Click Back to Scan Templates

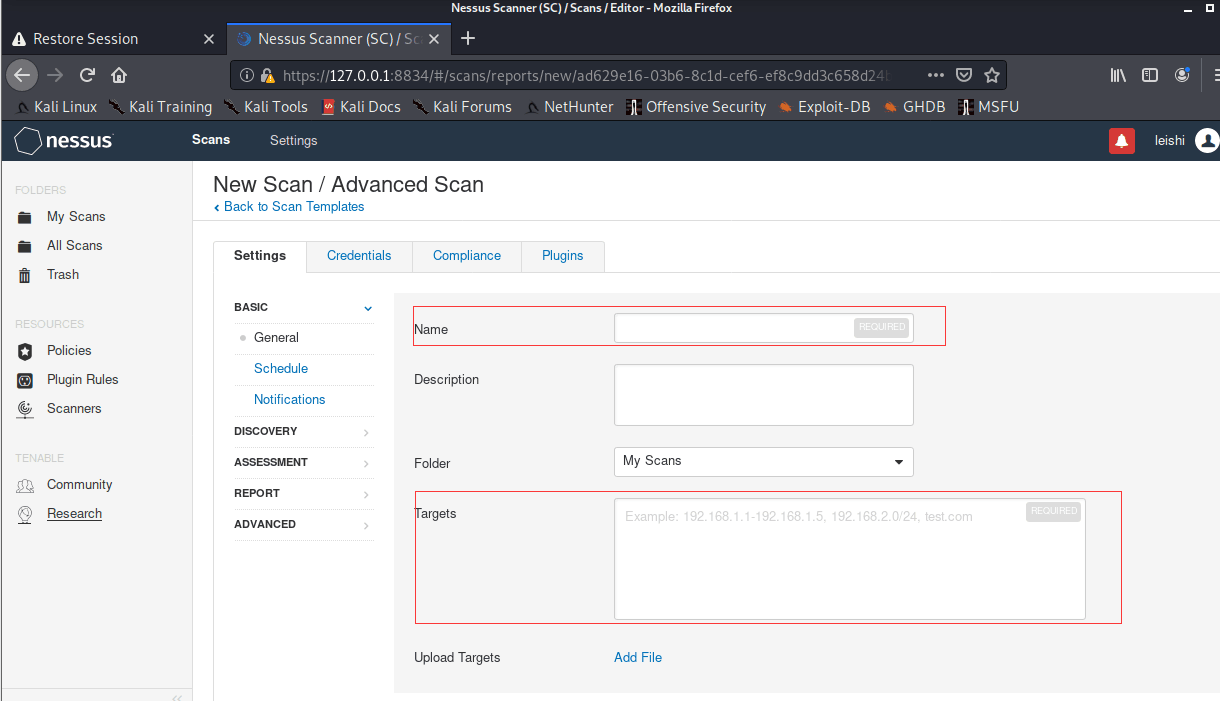(x=289, y=207)
